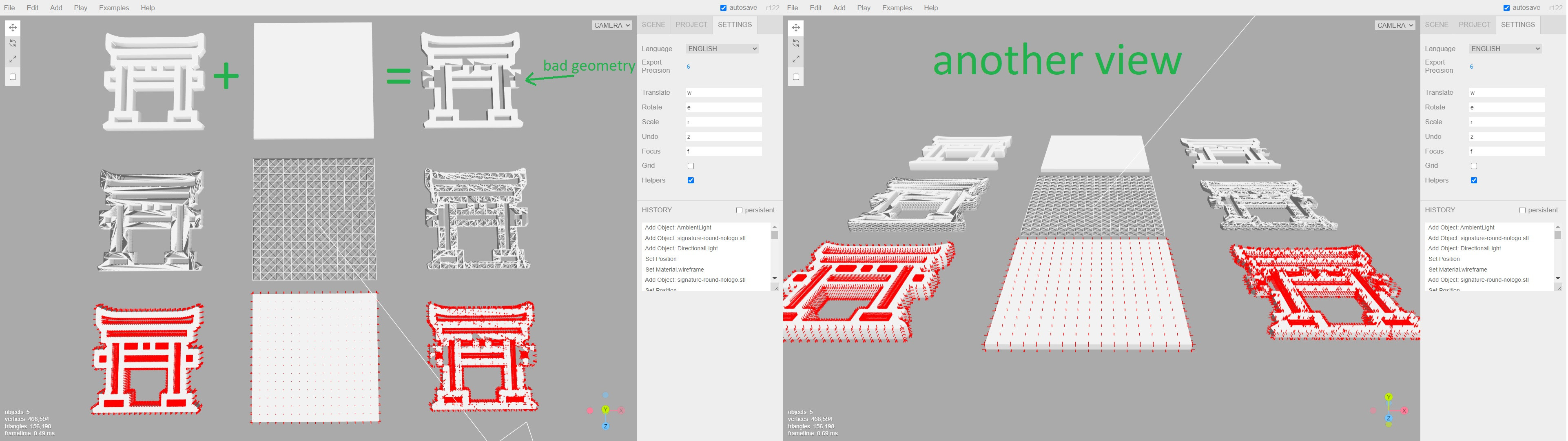Uncheck Helpers in the another-view editor
Screen dimensions: 1568x441
click(1474, 180)
